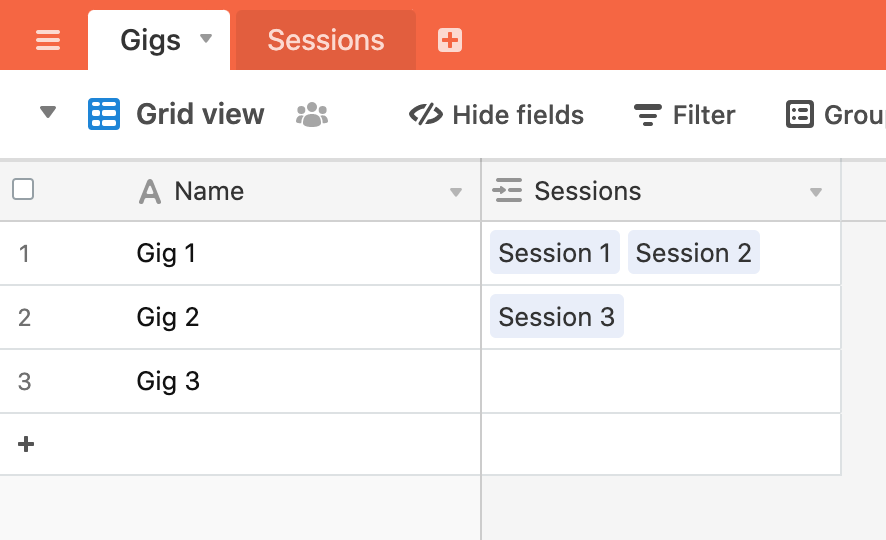Screen dimensions: 886x540
Task: Expand the Gigs tab dropdown arrow
Action: tap(206, 38)
